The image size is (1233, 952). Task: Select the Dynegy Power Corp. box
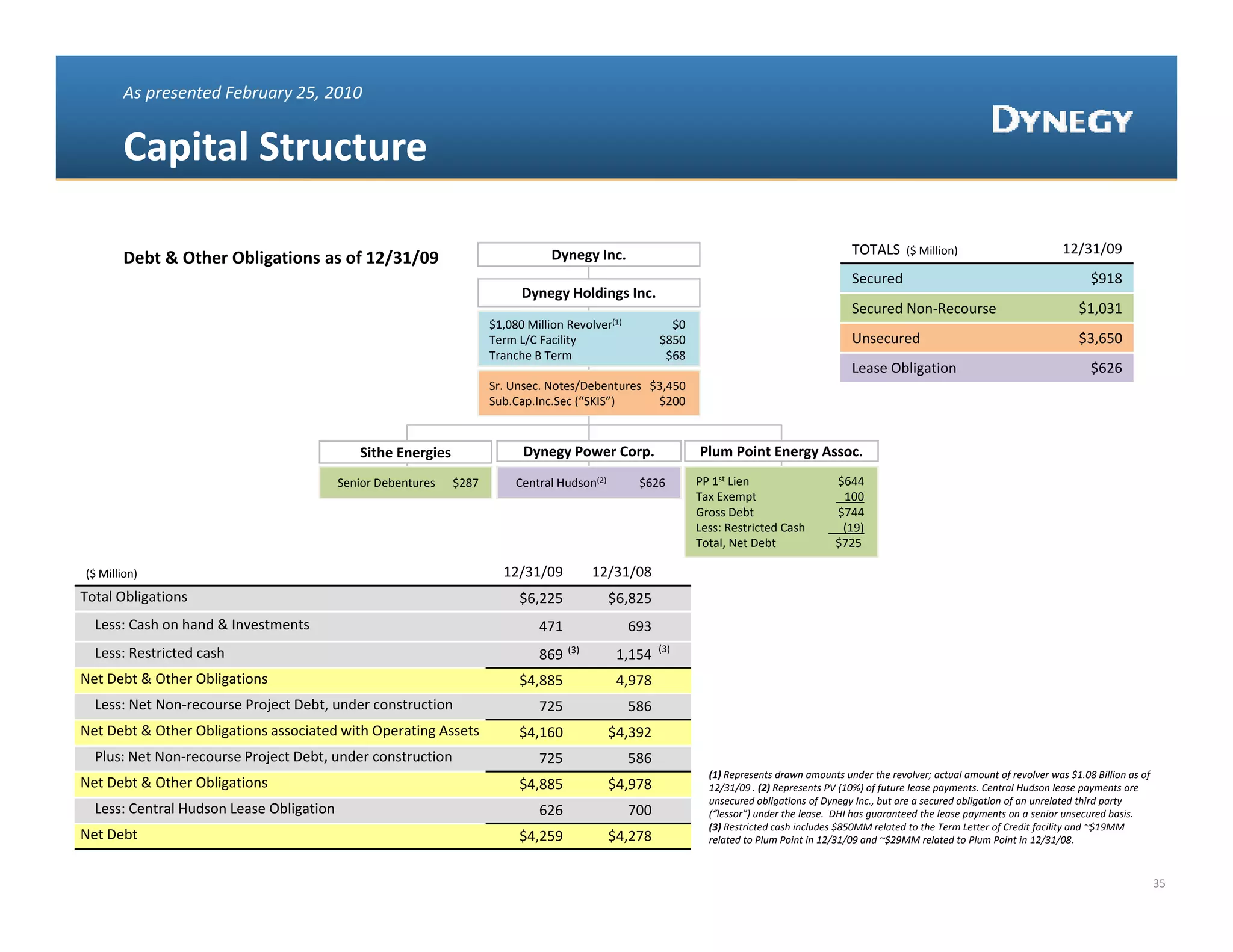click(588, 451)
